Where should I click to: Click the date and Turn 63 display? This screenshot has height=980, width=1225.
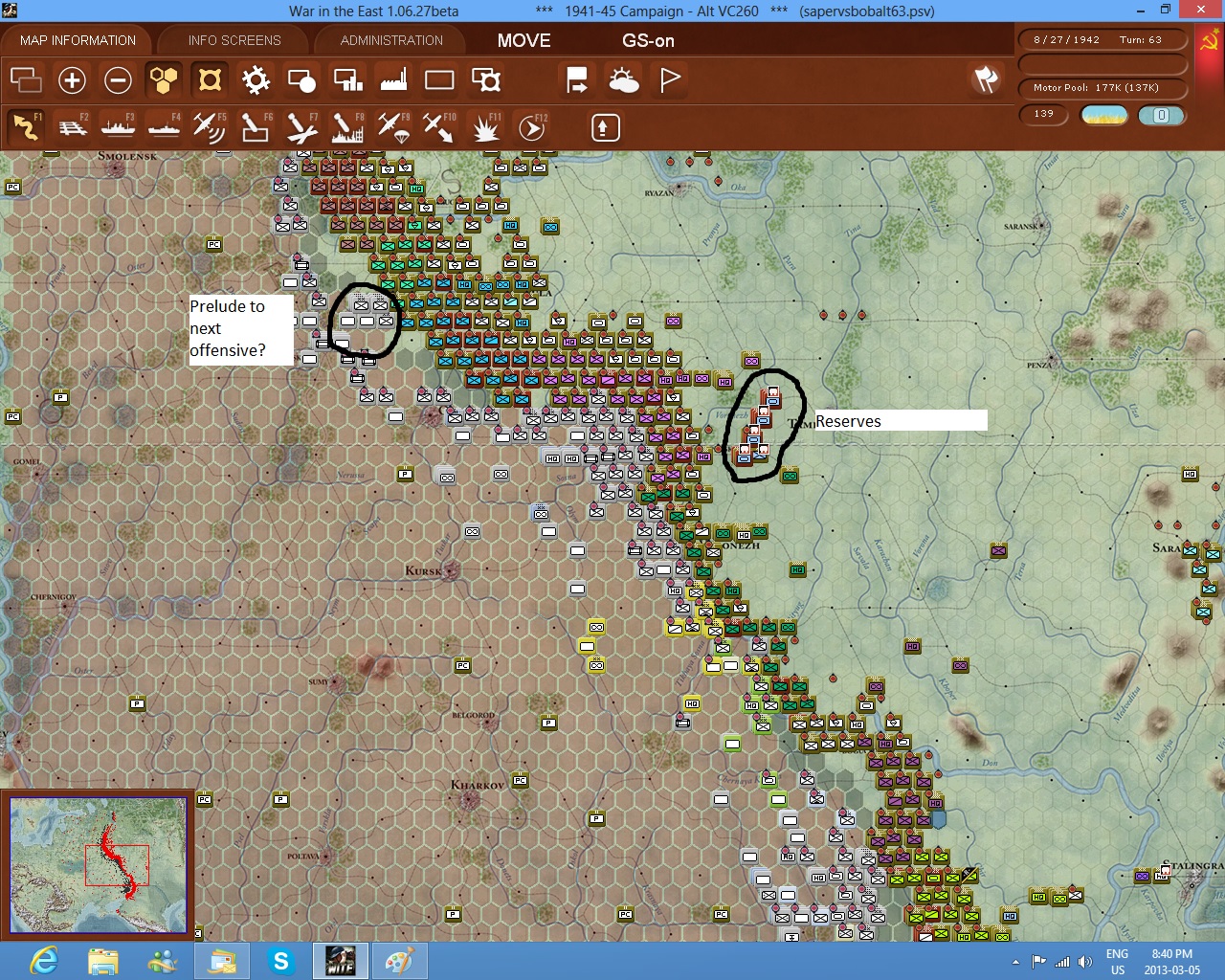click(x=1102, y=40)
